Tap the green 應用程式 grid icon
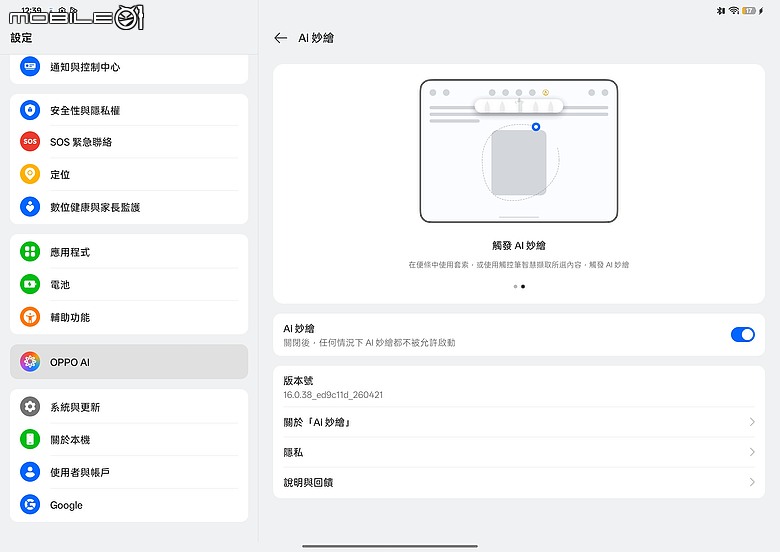The height and width of the screenshot is (552, 780). click(x=30, y=252)
